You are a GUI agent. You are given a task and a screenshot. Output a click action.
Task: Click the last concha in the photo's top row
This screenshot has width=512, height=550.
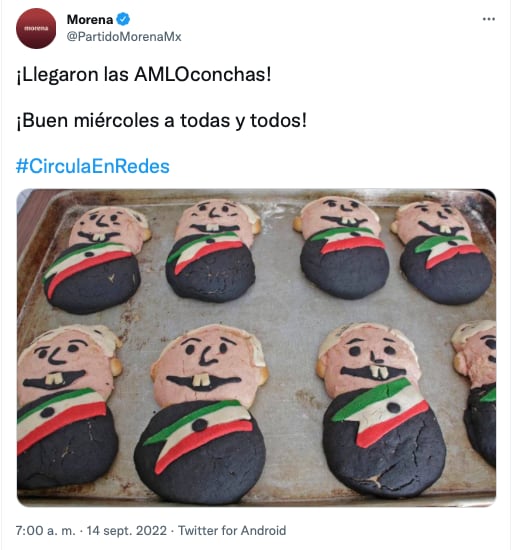tap(443, 252)
